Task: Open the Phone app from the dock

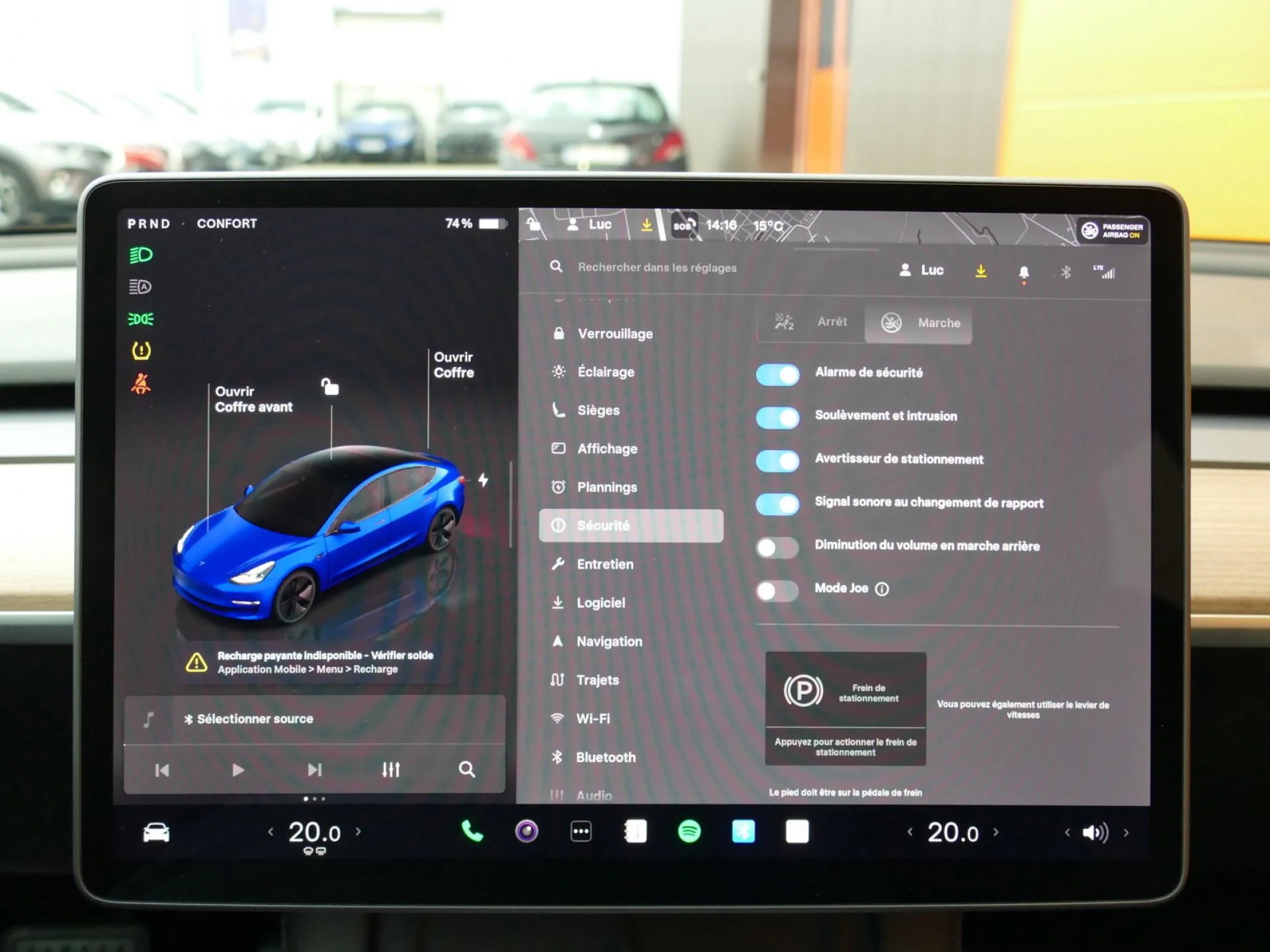Action: [472, 832]
